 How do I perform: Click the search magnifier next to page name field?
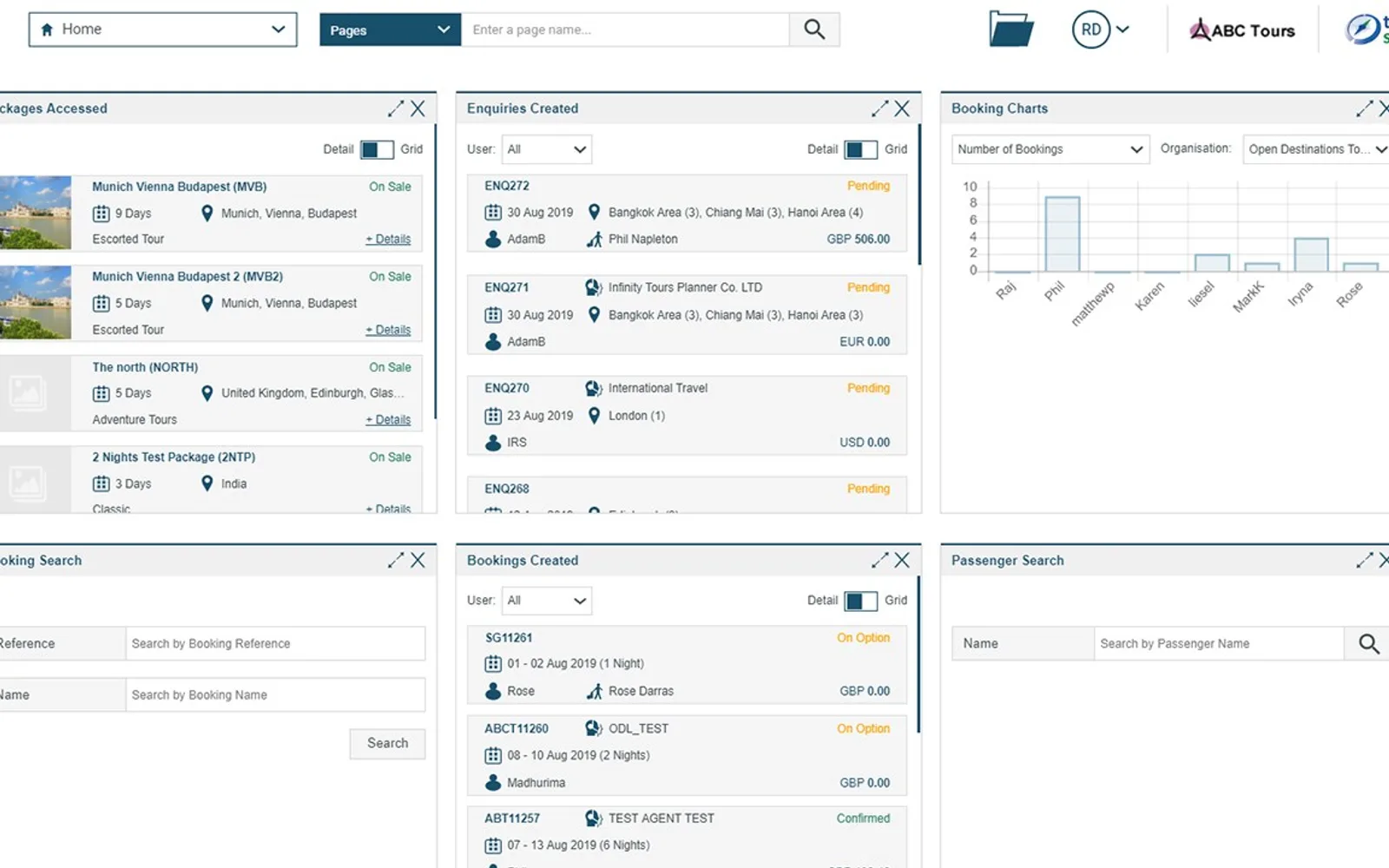point(814,30)
